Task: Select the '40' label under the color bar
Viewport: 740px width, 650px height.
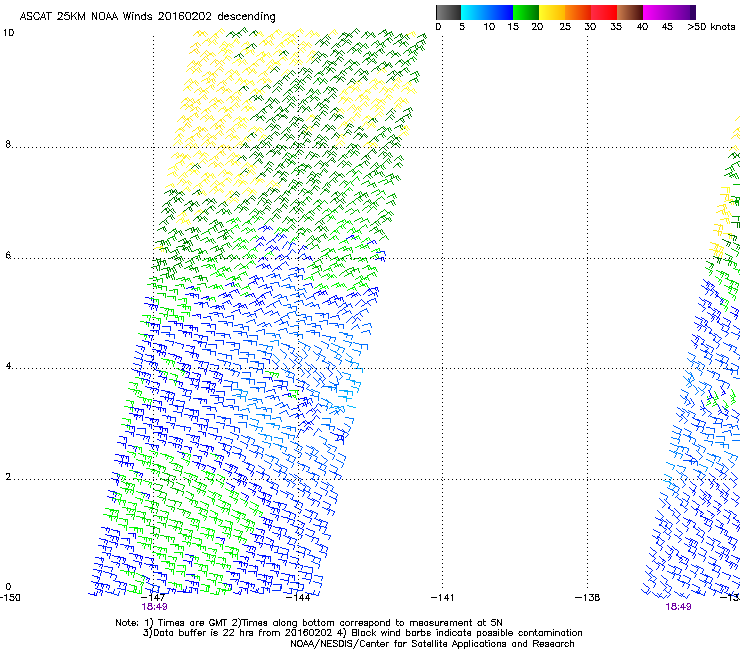Action: 642,27
